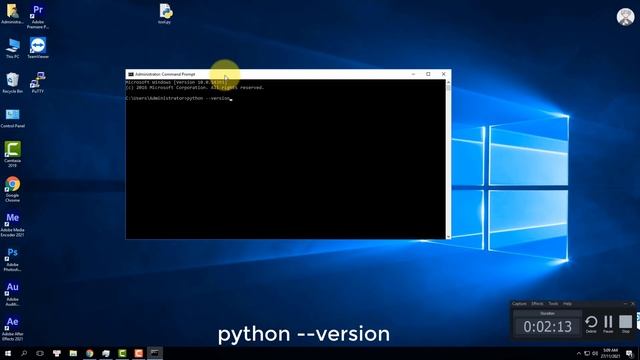This screenshot has width=640, height=360.
Task: Click the user avatar in the top-right corner
Action: tap(625, 17)
